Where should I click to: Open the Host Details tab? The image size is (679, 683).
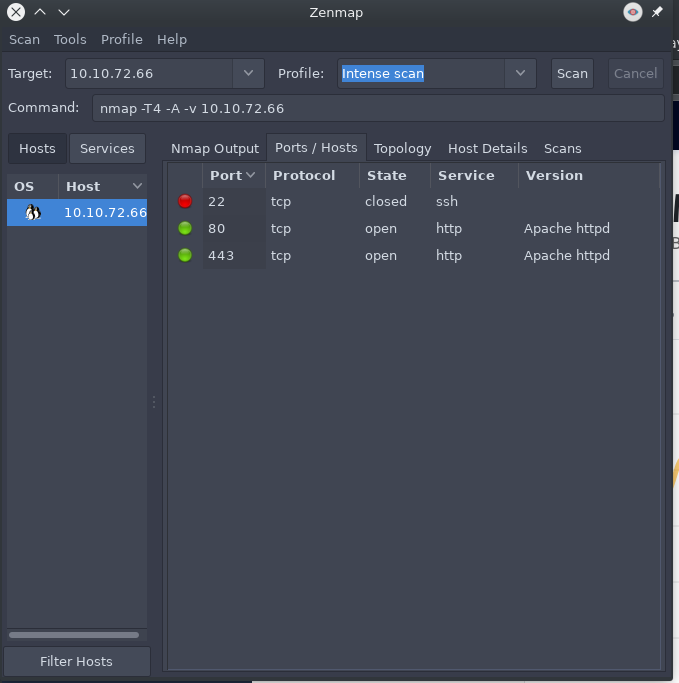pos(487,149)
